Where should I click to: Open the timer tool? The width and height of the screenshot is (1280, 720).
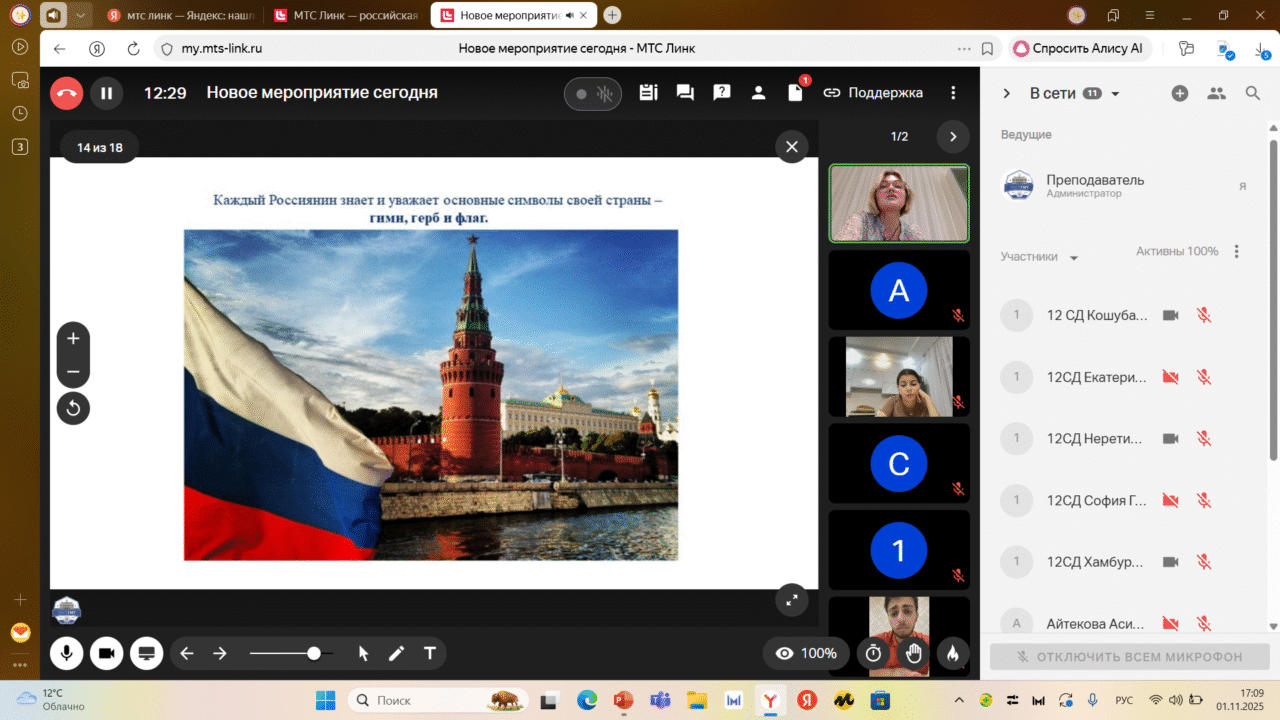coord(873,654)
